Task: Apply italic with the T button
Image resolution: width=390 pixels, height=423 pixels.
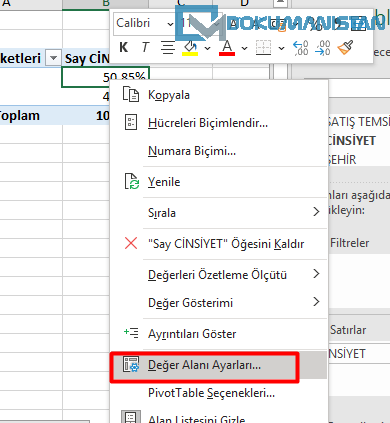Action: pos(145,47)
